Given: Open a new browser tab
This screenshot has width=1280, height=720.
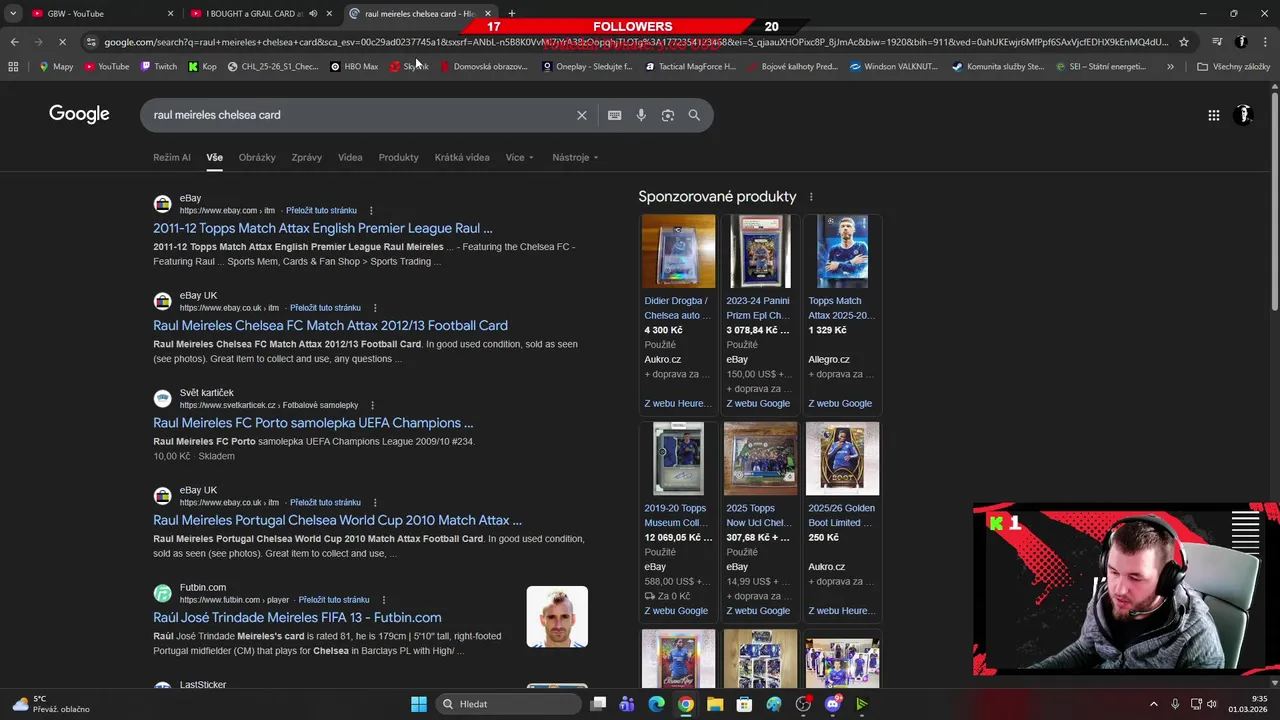Looking at the screenshot, I should pos(511,14).
